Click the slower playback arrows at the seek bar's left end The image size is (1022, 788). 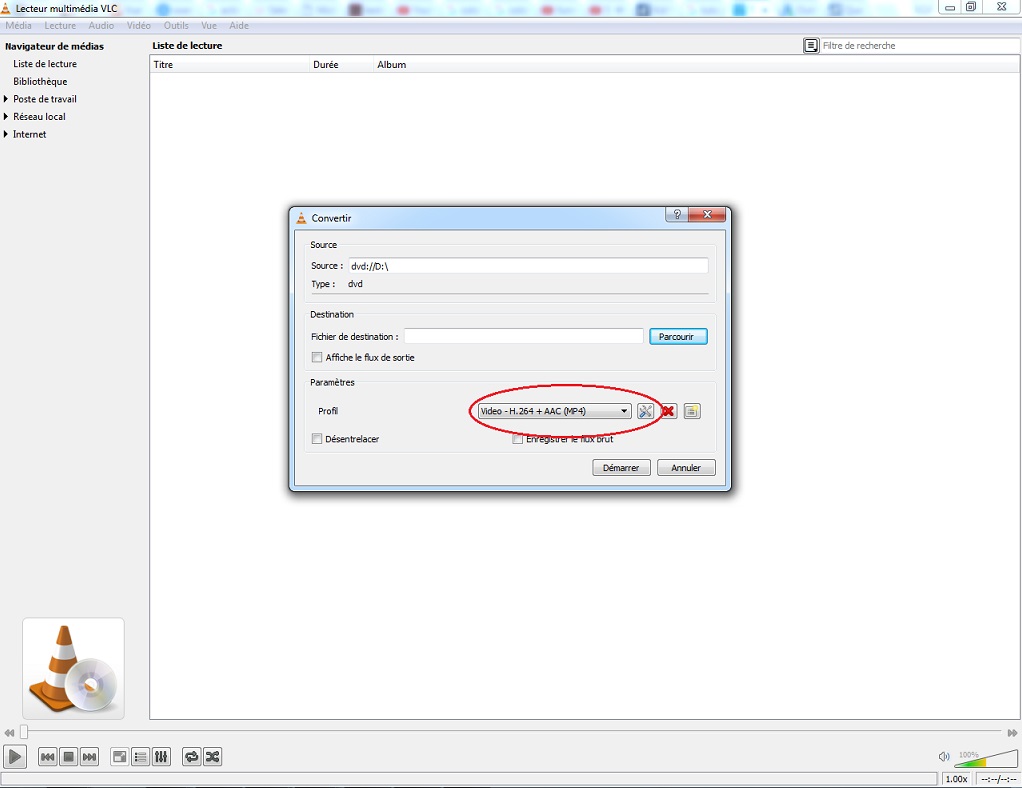click(9, 733)
